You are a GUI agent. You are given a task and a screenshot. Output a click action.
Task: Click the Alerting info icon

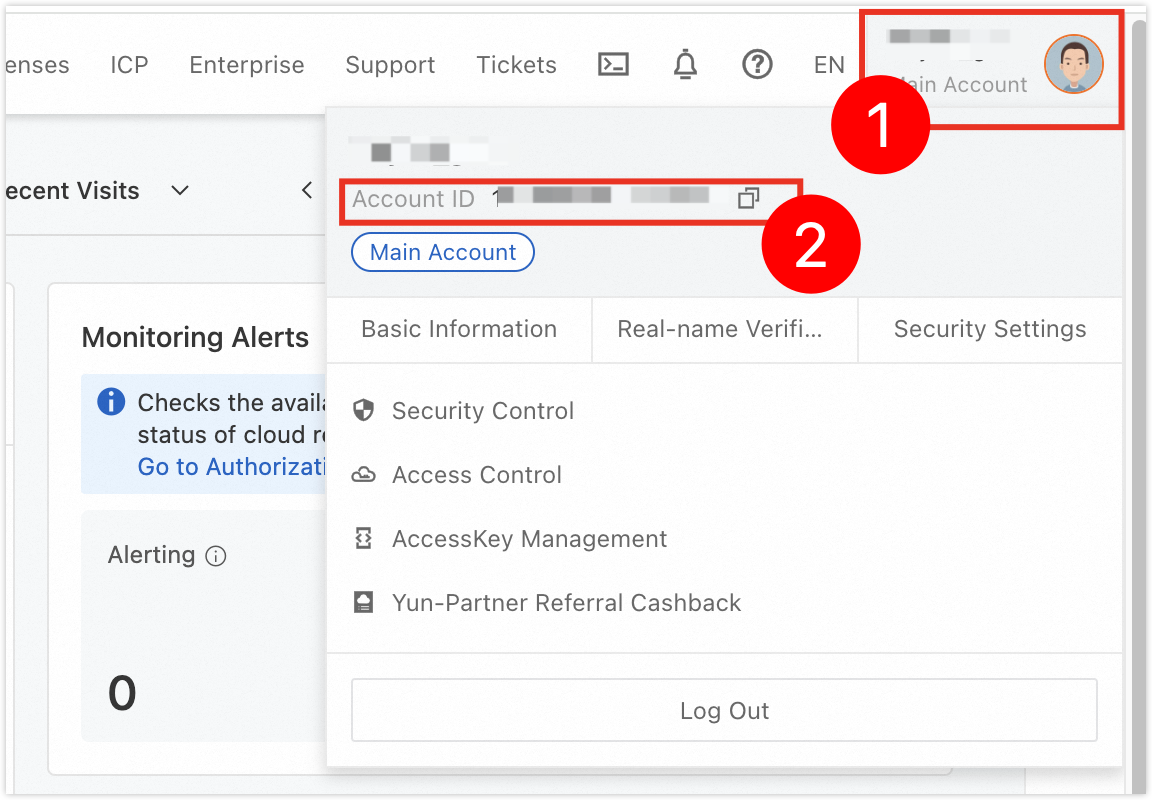coord(216,556)
